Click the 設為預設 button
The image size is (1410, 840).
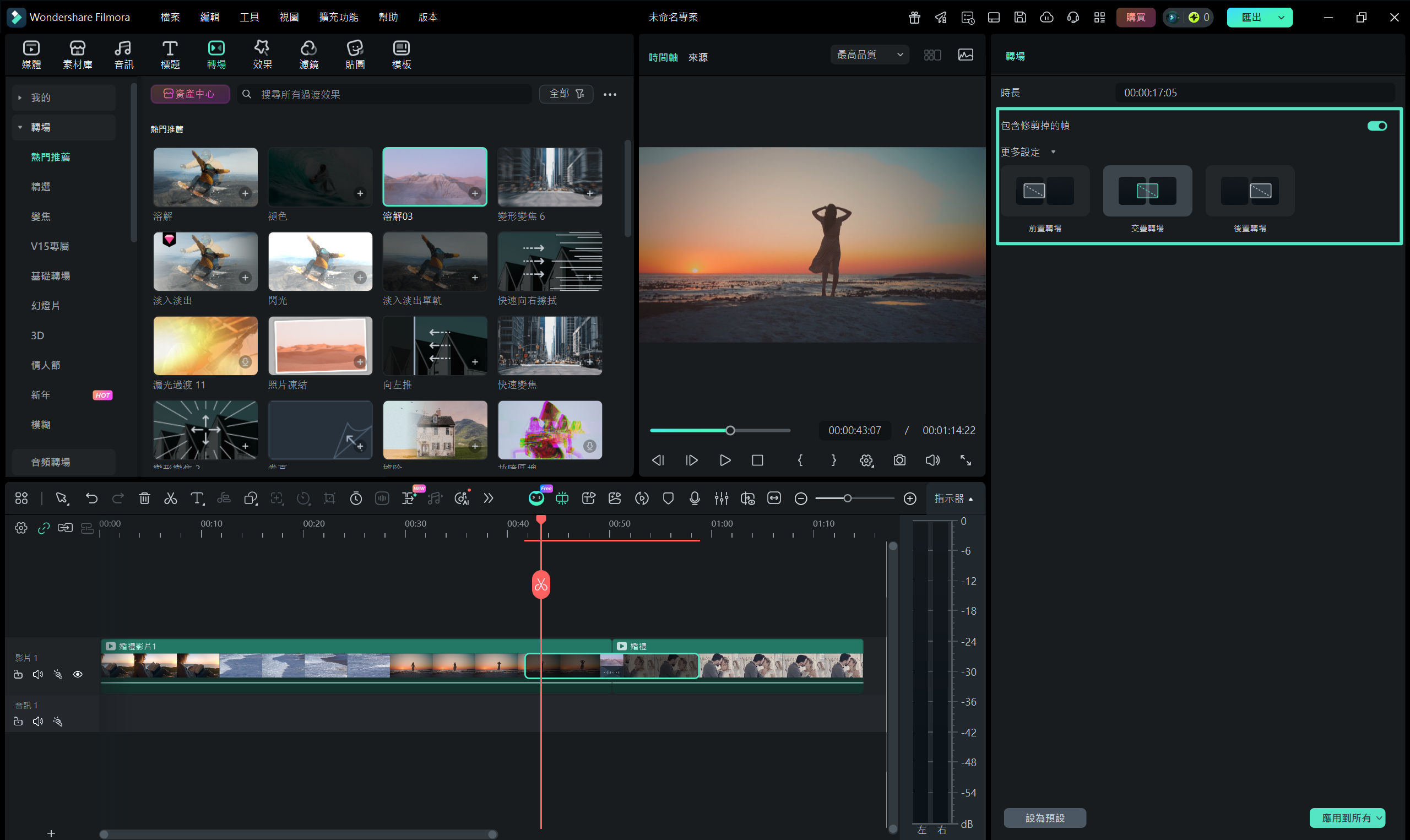point(1044,818)
